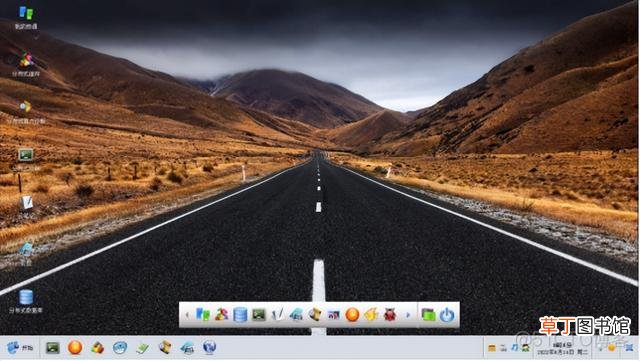Show previous dock icons with left arrow
The height and width of the screenshot is (361, 640).
click(187, 315)
